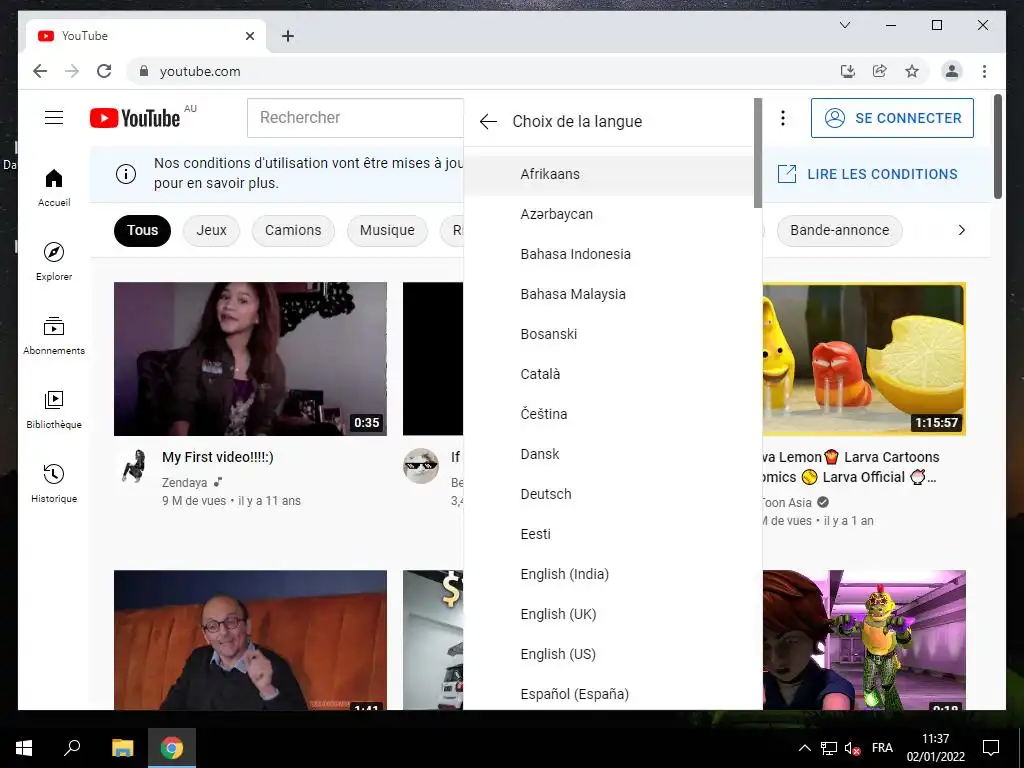Open the tab search chevron in Chrome
Screen dimensions: 1024x768
coord(844,25)
